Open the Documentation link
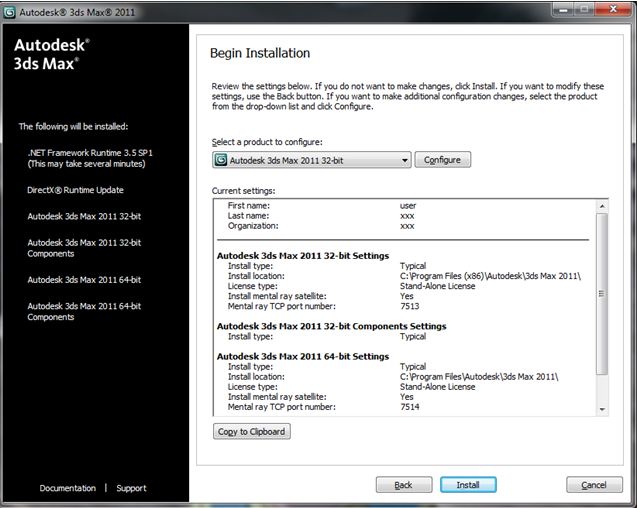The width and height of the screenshot is (637, 508). (x=67, y=488)
